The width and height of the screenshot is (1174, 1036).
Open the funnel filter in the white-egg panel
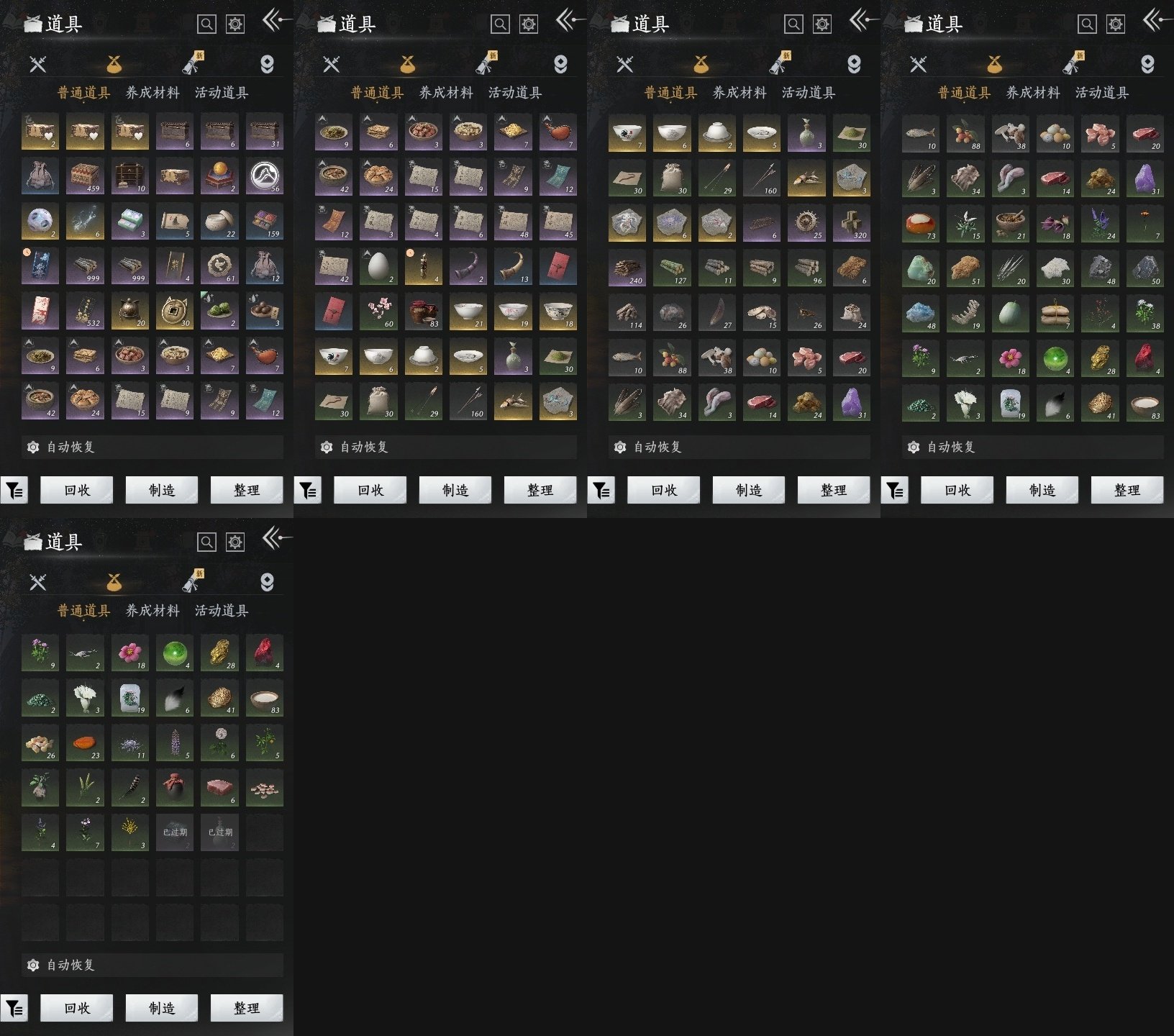[307, 491]
